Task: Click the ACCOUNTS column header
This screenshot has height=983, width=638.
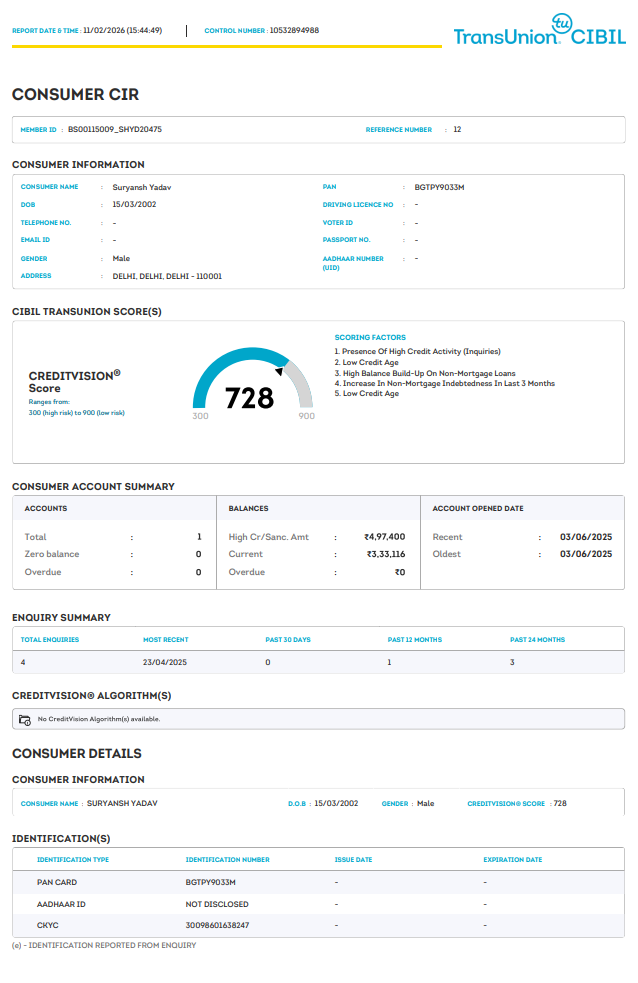Action: point(46,508)
